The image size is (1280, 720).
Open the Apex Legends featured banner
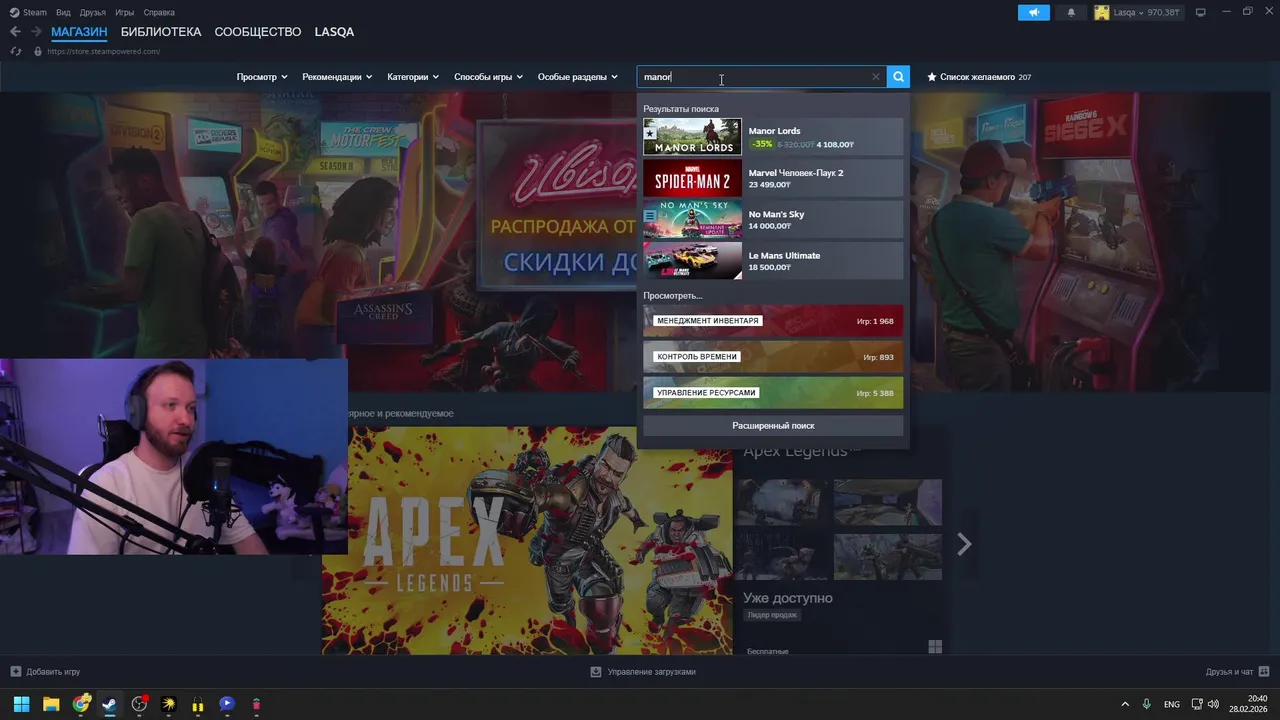pyautogui.click(x=527, y=541)
